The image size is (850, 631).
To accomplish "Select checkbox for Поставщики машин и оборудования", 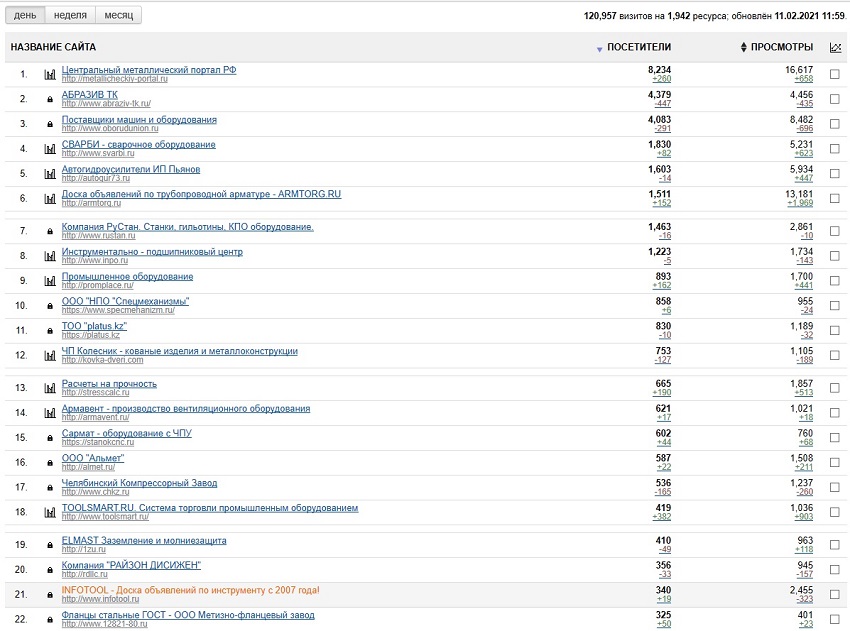I will 835,124.
